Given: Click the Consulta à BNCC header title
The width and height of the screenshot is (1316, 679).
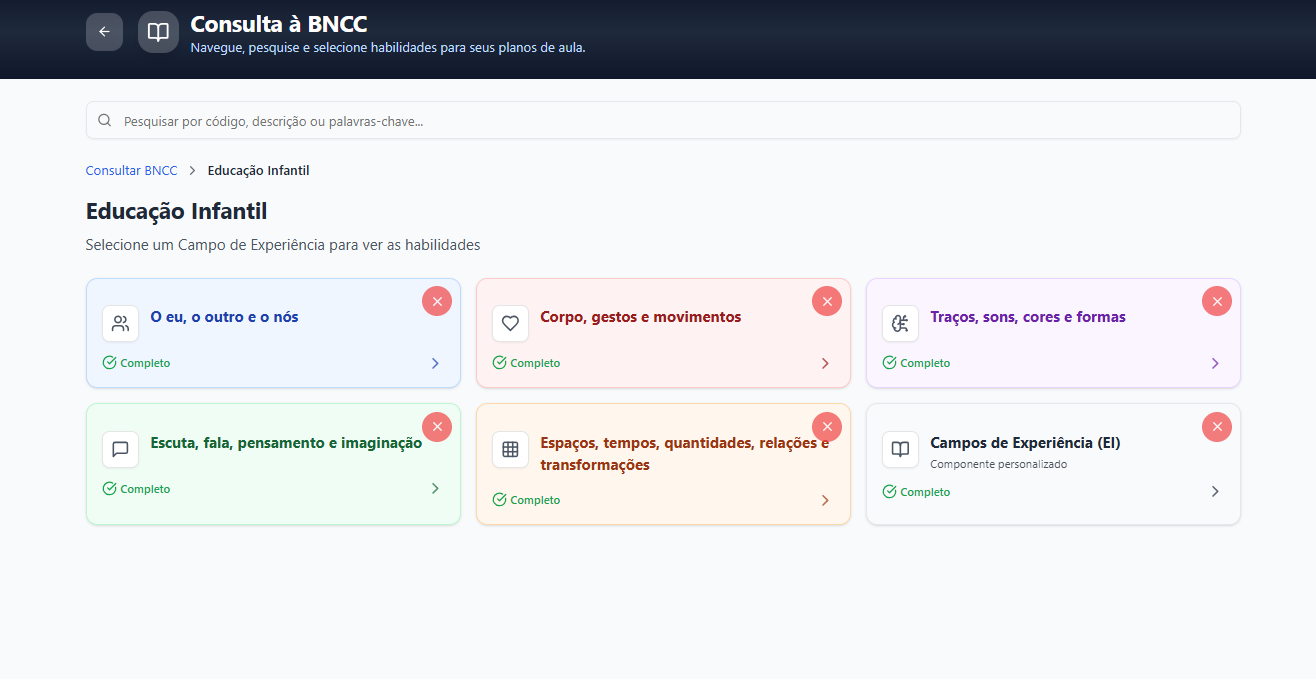Looking at the screenshot, I should 278,24.
